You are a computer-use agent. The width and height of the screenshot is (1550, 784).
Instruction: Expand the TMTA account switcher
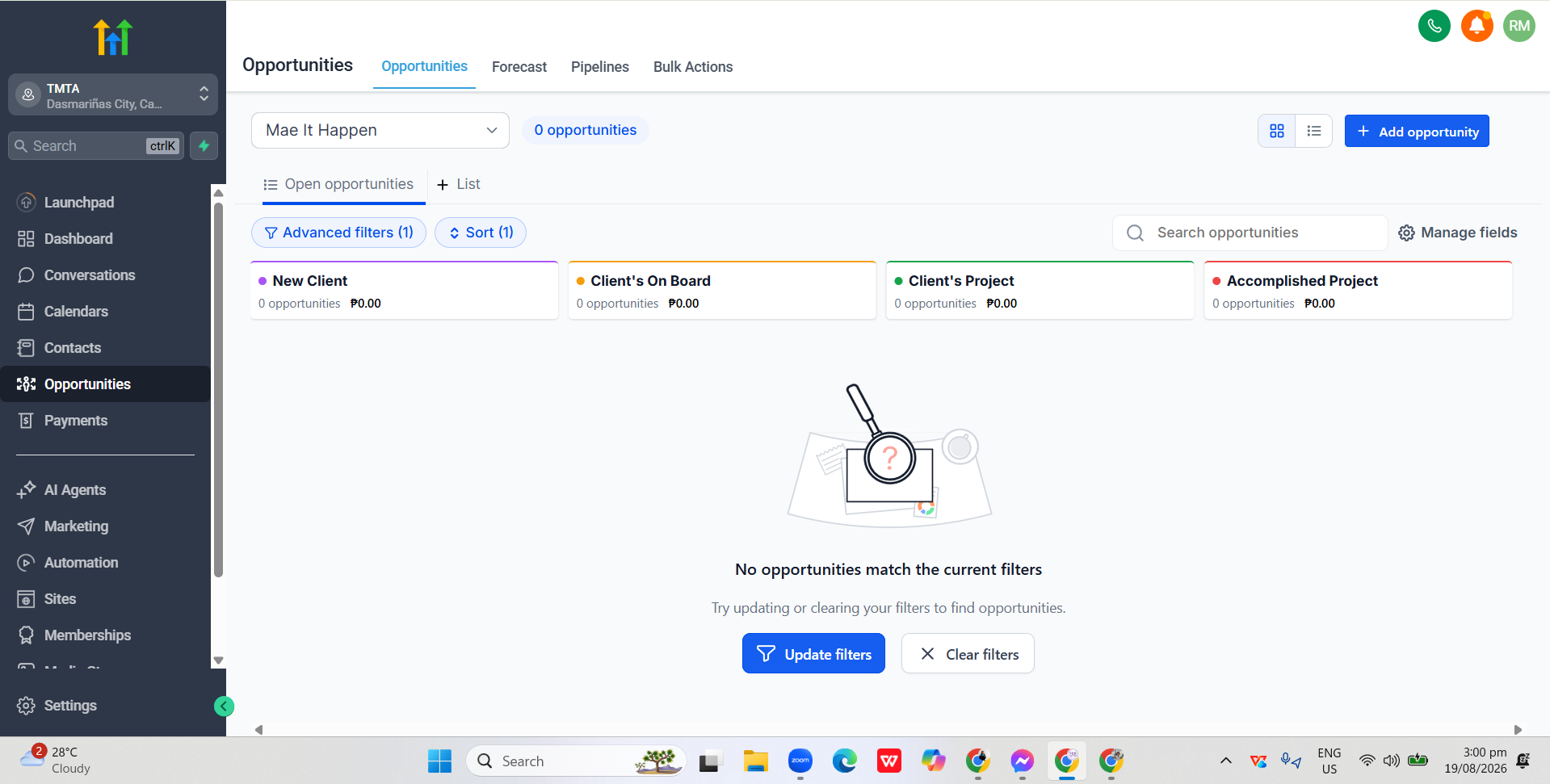(113, 95)
